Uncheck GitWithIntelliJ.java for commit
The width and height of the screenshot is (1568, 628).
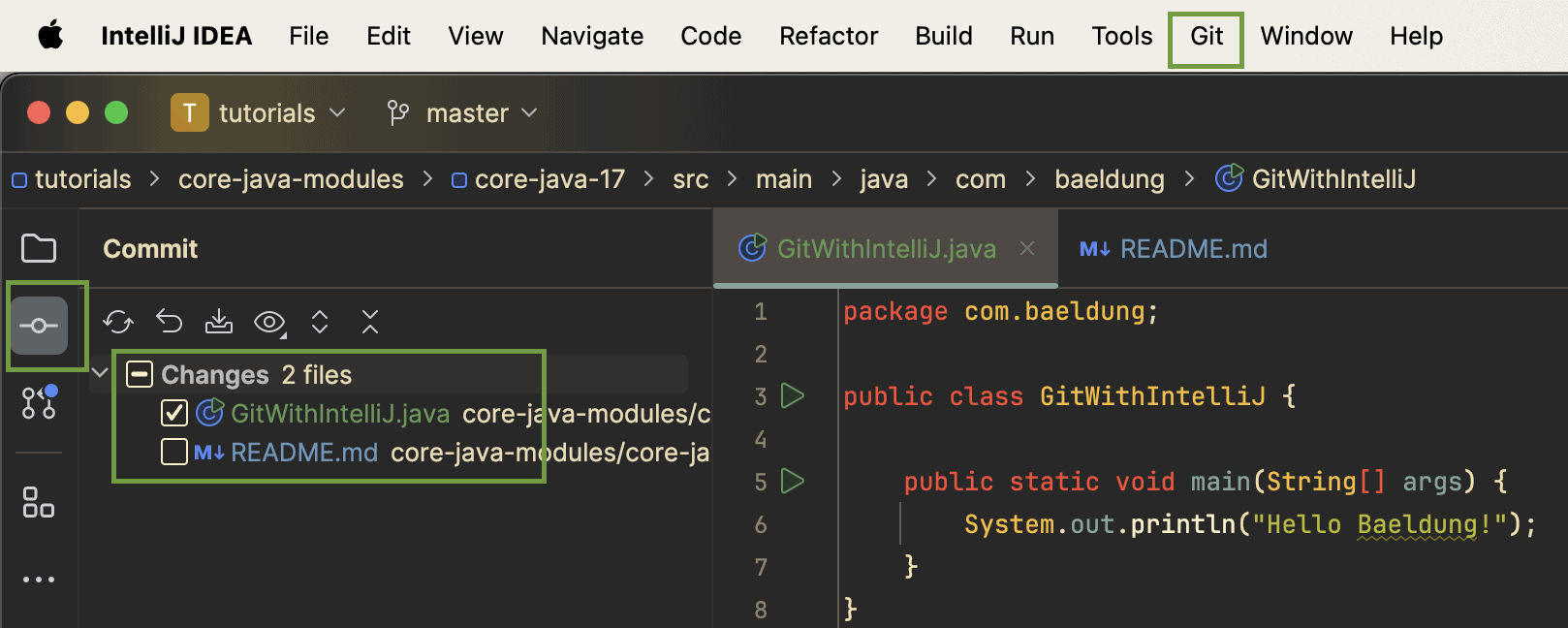(x=174, y=413)
